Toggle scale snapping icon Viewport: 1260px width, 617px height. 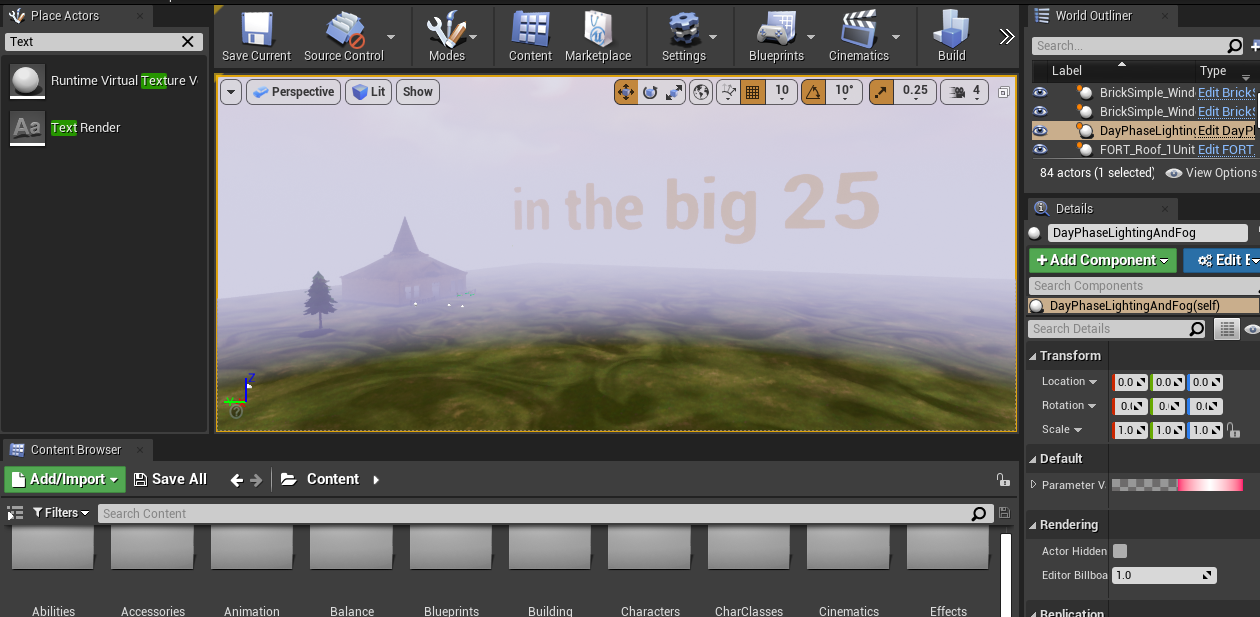pyautogui.click(x=880, y=92)
